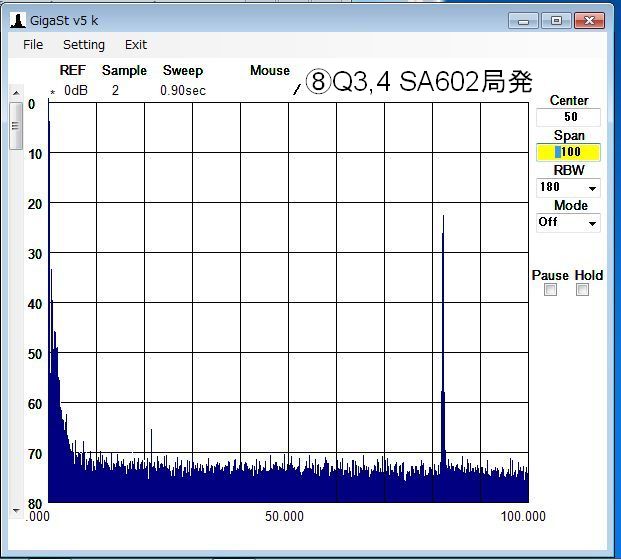This screenshot has height=560, width=621.
Task: Click the yellow Span field showing 100
Action: tap(568, 152)
